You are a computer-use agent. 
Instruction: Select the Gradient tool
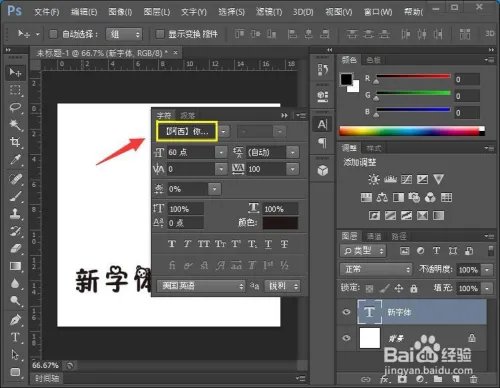click(x=15, y=266)
